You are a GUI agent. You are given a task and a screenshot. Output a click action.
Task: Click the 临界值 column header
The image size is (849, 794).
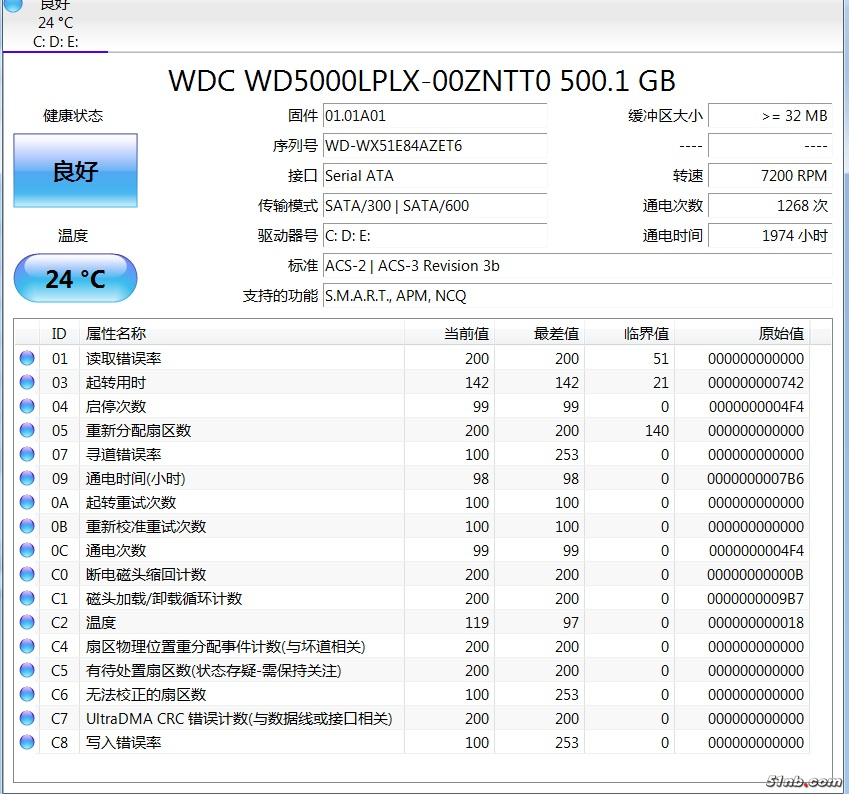(x=629, y=334)
